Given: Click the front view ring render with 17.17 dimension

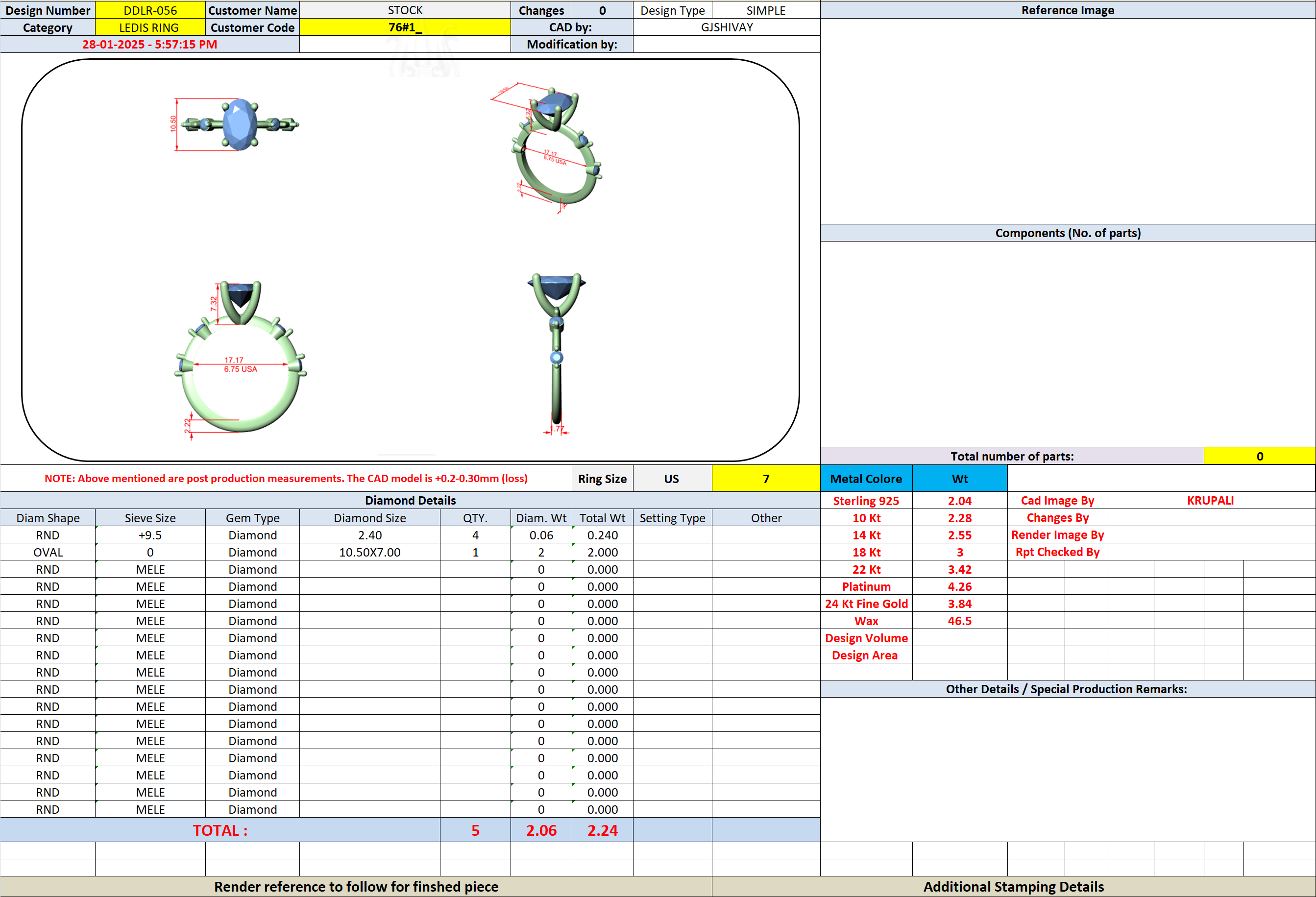Looking at the screenshot, I should (241, 360).
